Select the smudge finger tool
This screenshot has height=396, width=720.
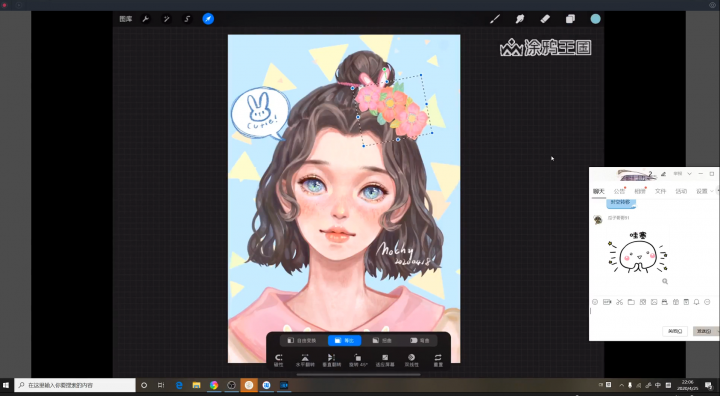click(520, 19)
